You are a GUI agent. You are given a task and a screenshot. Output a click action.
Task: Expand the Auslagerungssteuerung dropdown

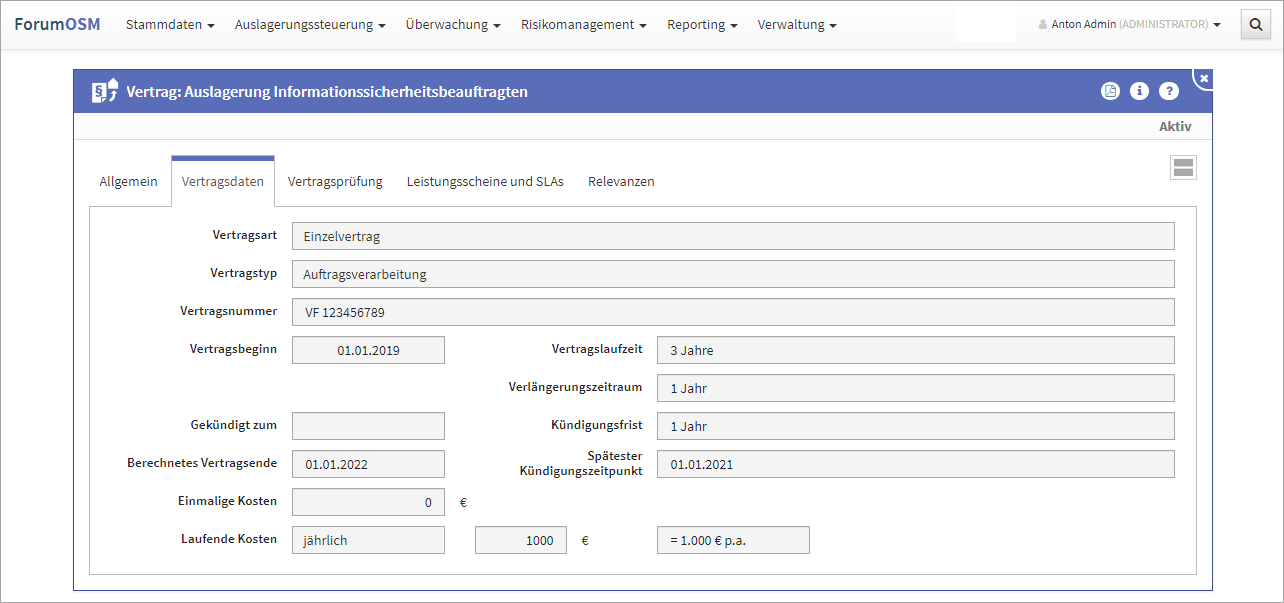click(310, 25)
